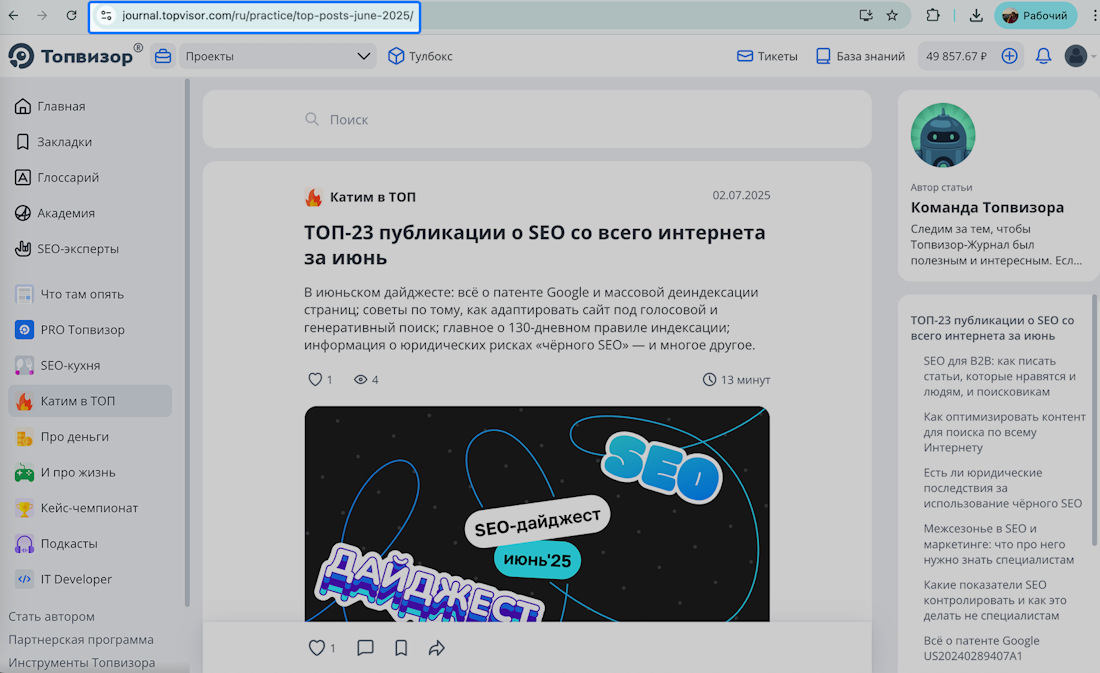Open Закладки in the sidebar
The height and width of the screenshot is (673, 1100).
[64, 142]
